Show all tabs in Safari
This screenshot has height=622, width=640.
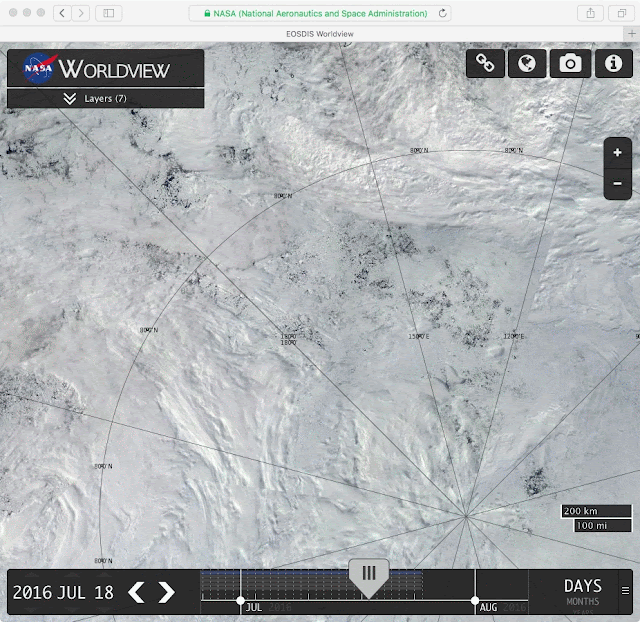pyautogui.click(x=622, y=13)
